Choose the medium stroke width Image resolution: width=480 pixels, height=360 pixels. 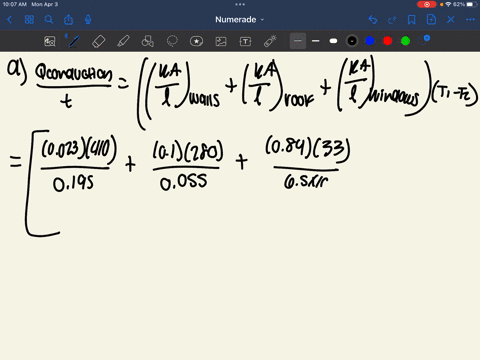pyautogui.click(x=315, y=41)
